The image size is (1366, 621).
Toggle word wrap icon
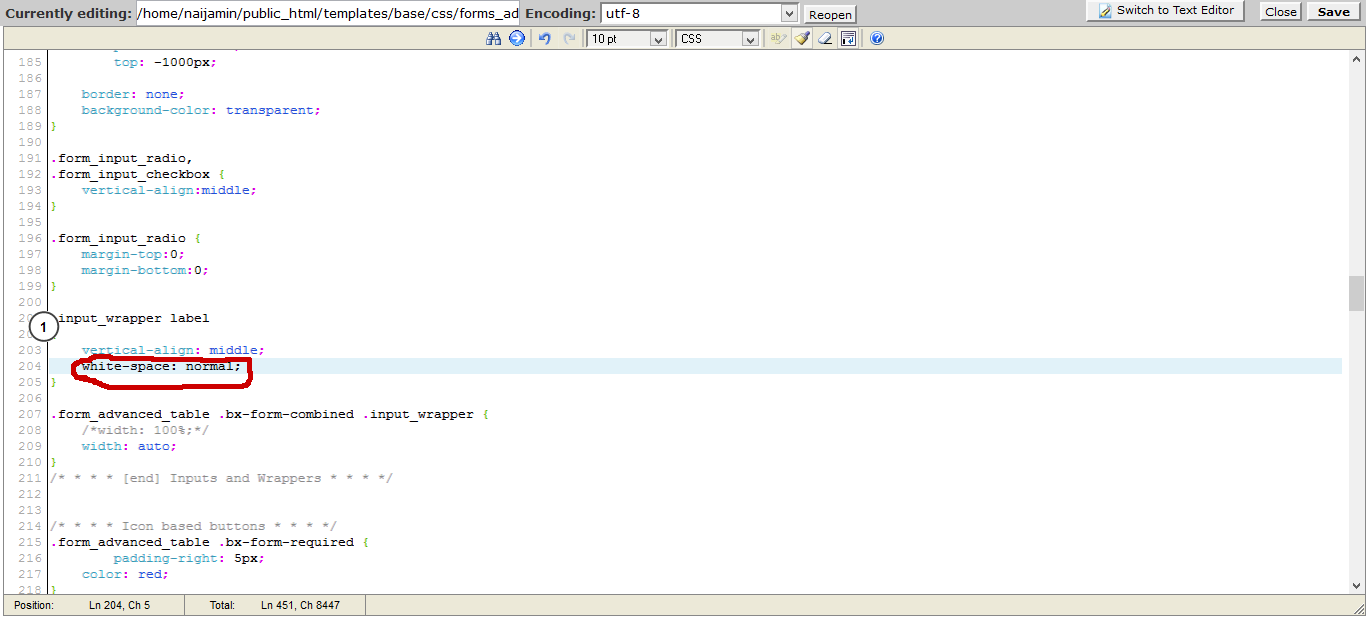pyautogui.click(x=849, y=39)
